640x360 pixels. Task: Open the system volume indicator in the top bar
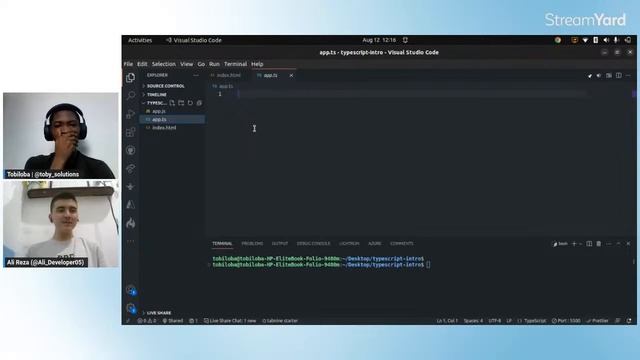click(x=606, y=40)
